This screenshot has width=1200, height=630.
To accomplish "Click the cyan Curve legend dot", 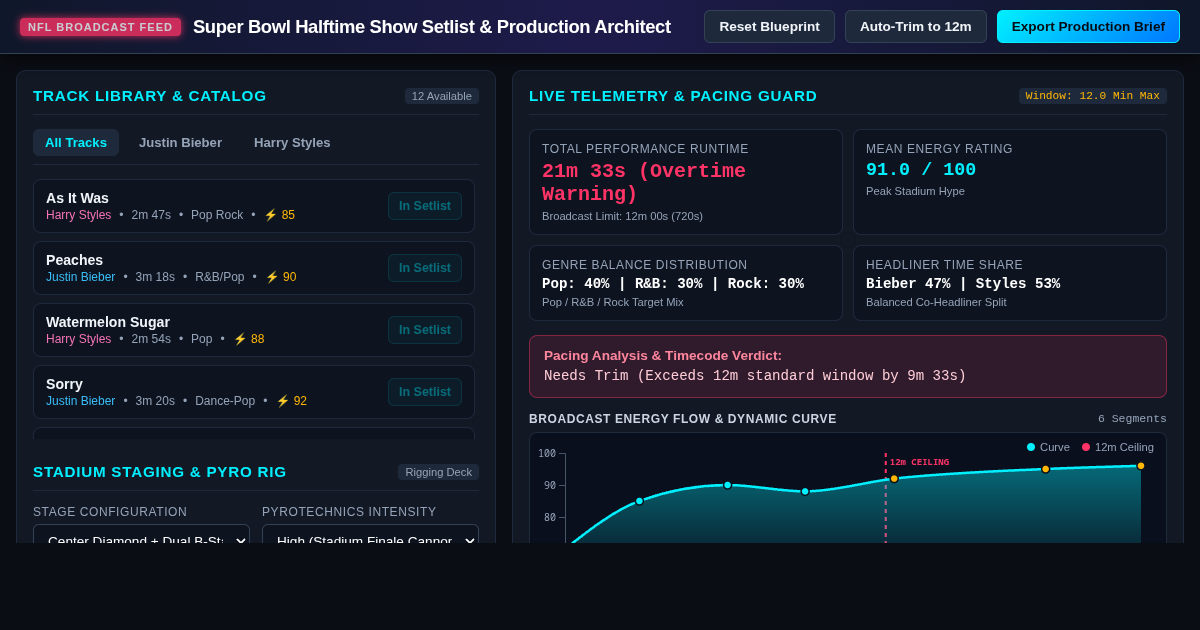I will point(1031,447).
